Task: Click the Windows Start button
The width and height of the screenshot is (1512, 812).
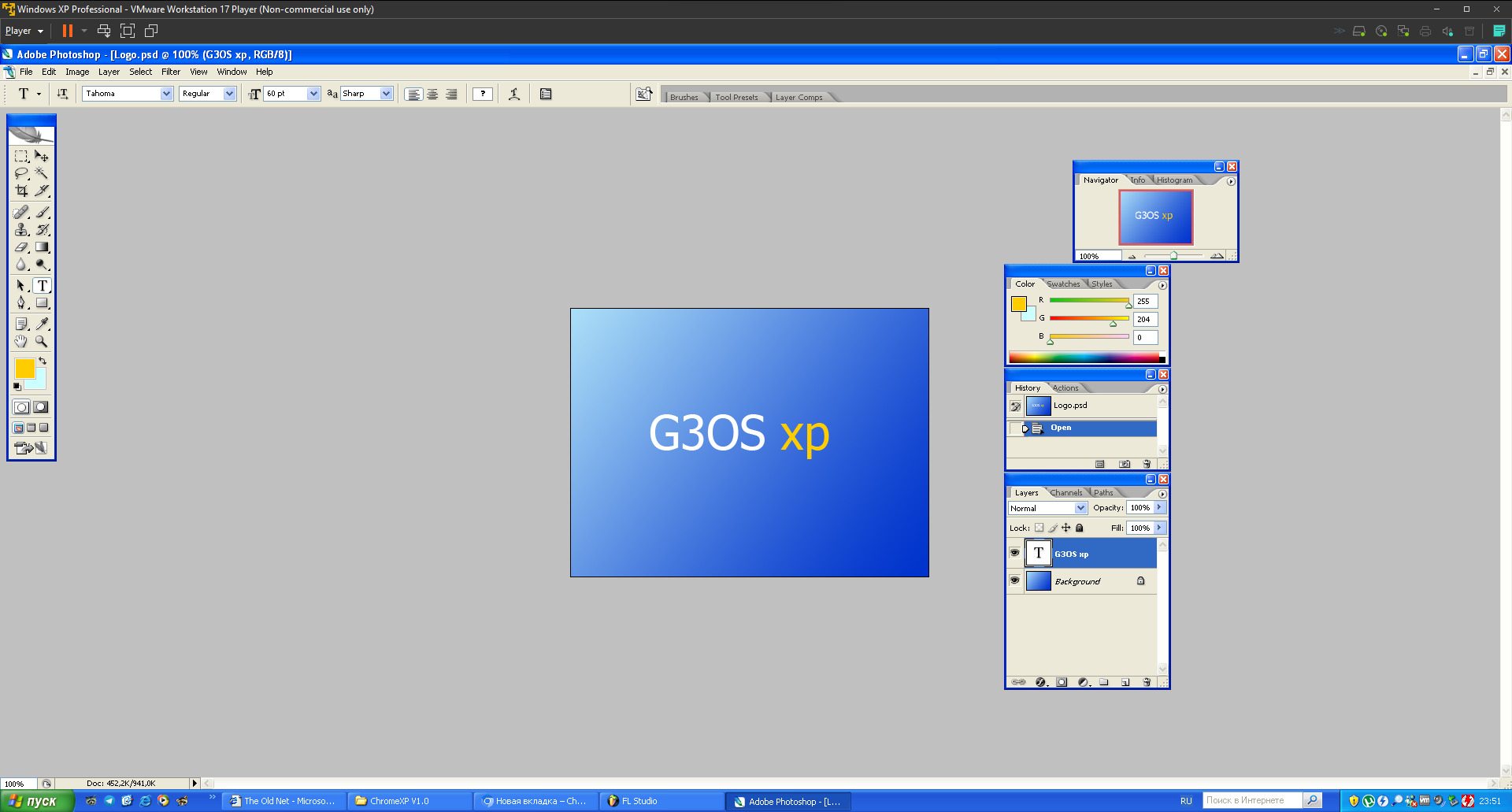Action: coord(36,801)
